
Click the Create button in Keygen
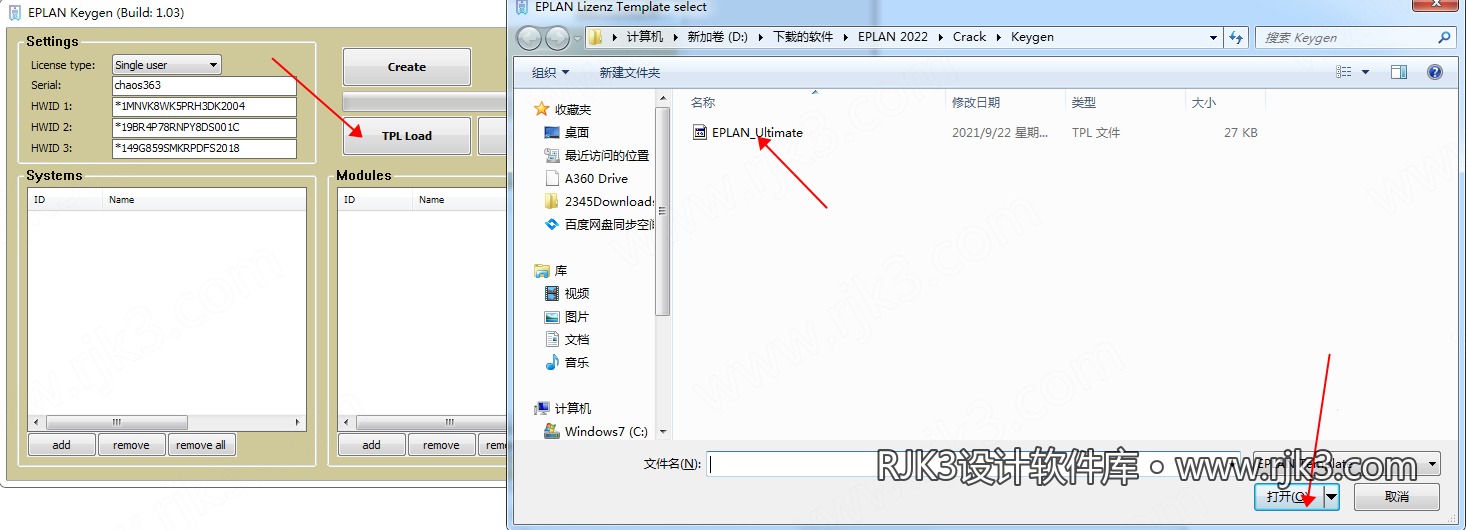point(406,67)
